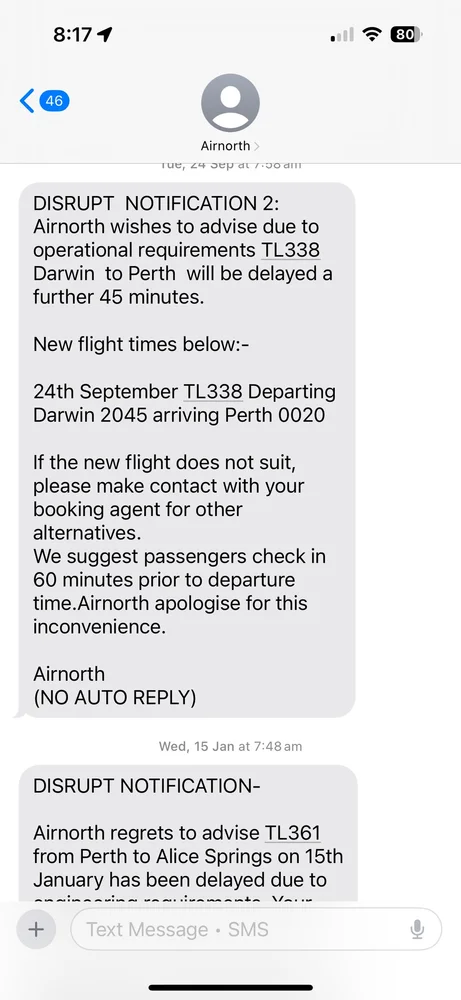
Task: Tap the Airnorth contact avatar
Action: click(230, 103)
